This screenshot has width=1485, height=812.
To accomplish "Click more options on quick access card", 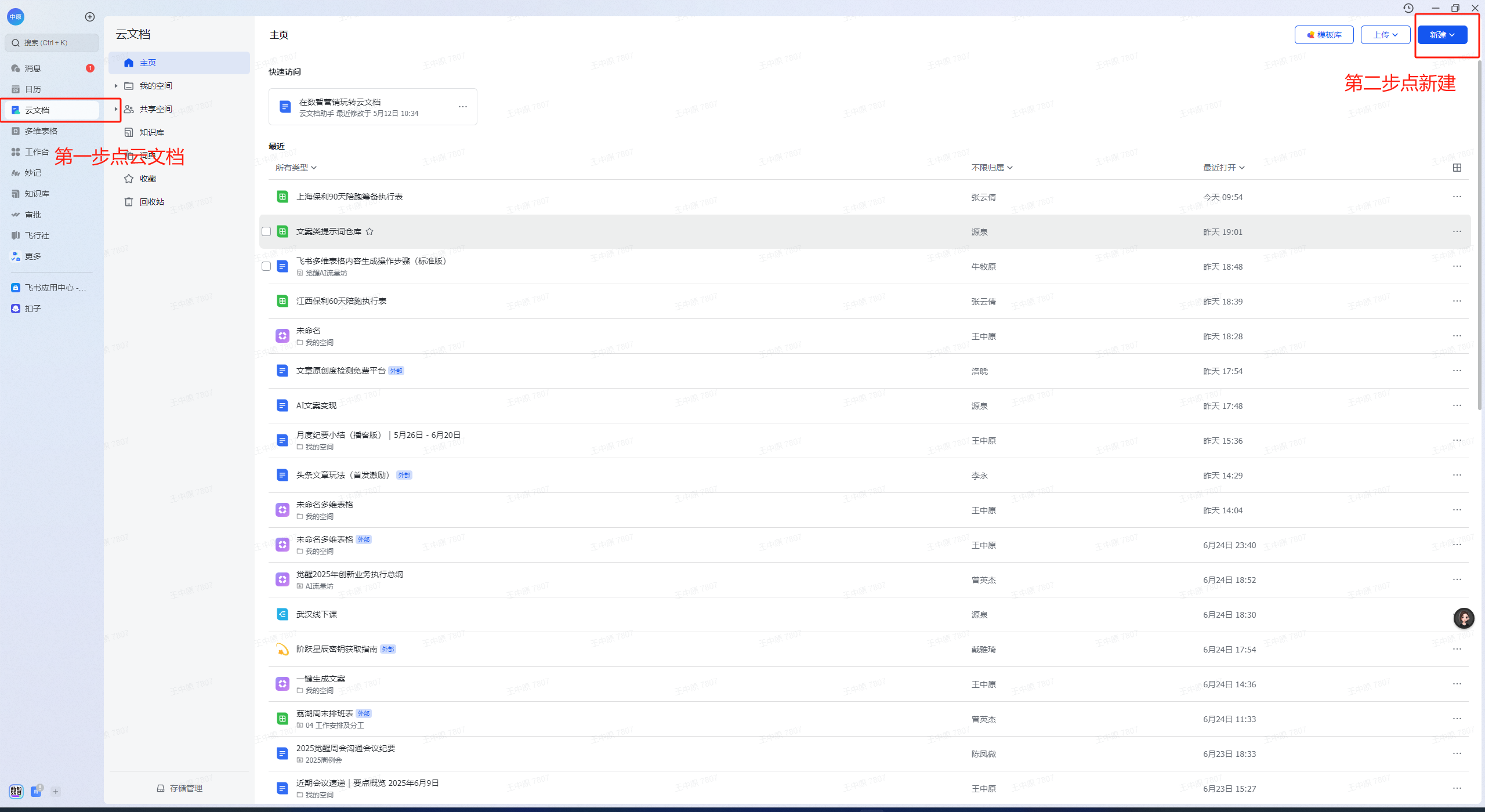I will (x=462, y=107).
